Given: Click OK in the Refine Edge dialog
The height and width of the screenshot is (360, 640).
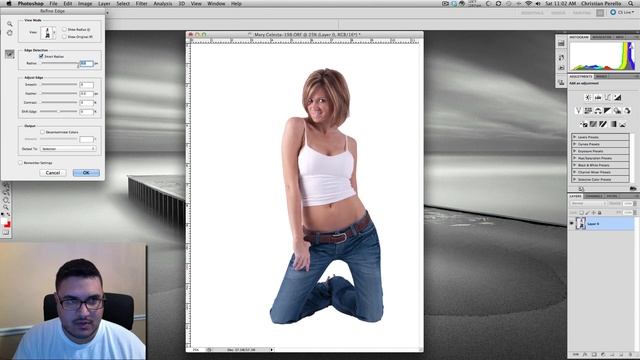Looking at the screenshot, I should [86, 173].
